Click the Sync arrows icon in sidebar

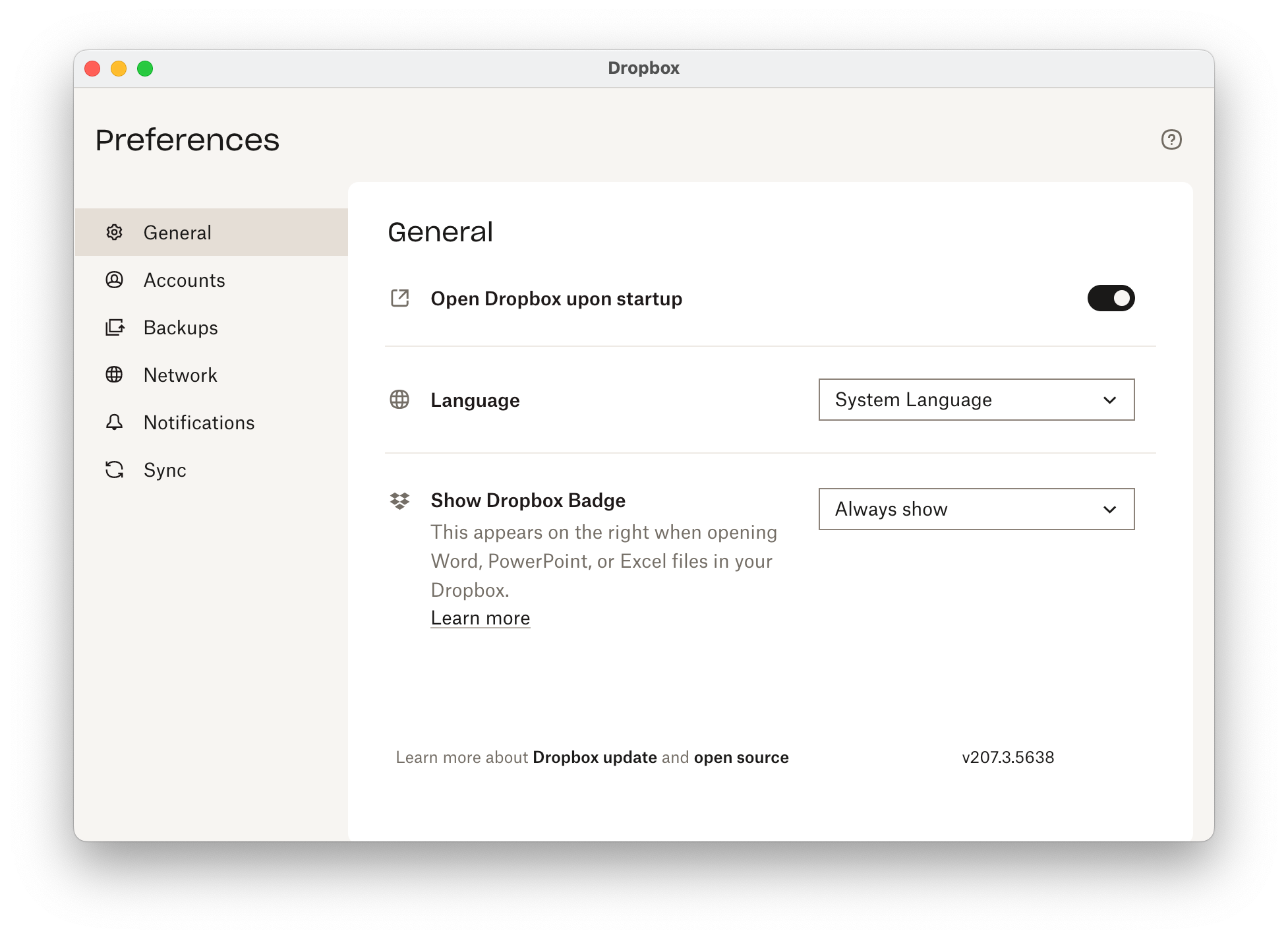point(115,470)
